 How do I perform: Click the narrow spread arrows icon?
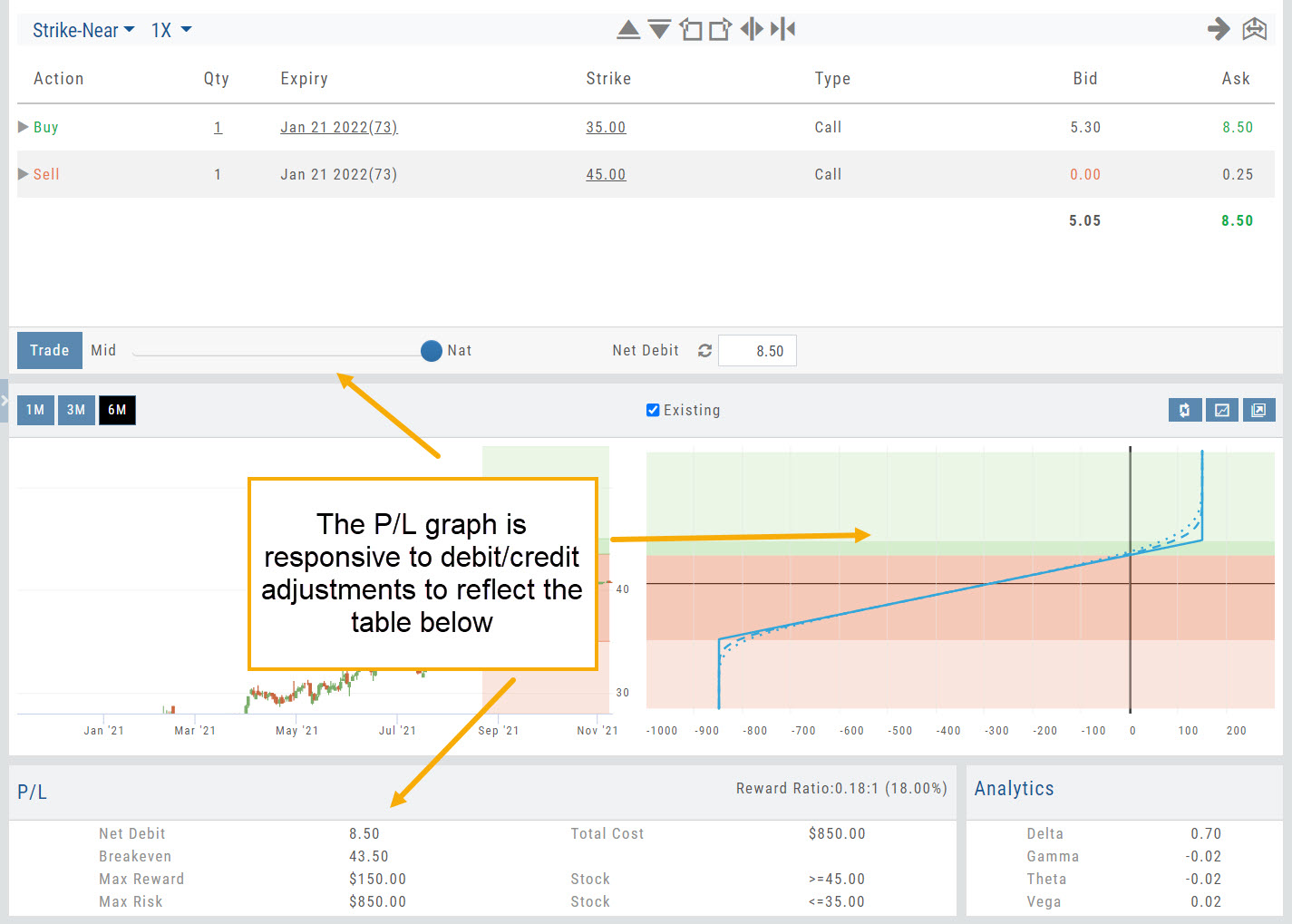point(783,30)
